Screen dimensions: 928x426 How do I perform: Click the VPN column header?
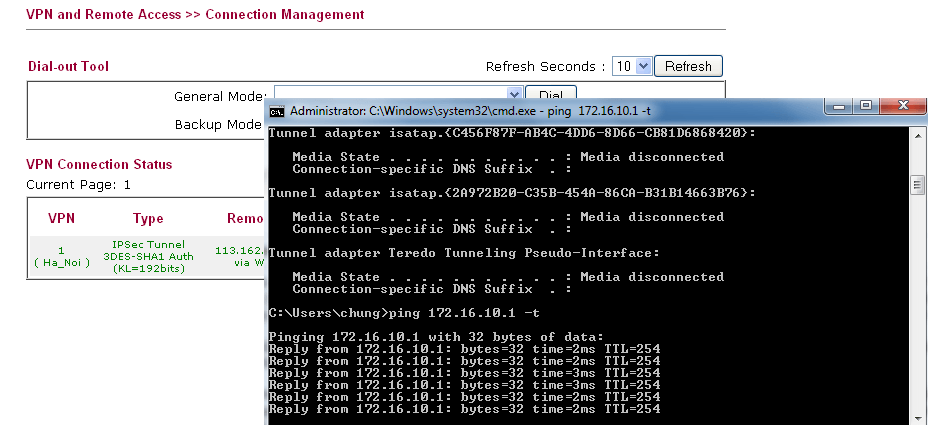tap(62, 218)
